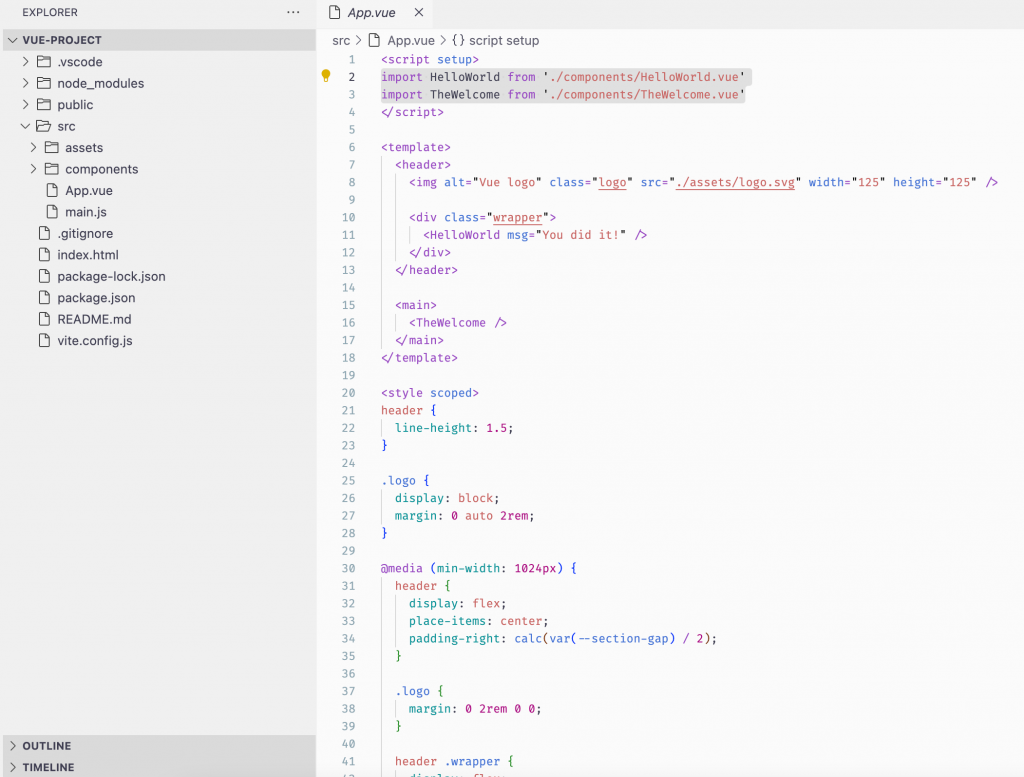This screenshot has height=777, width=1024.
Task: Open App.vue from explorer tree
Action: coord(89,191)
